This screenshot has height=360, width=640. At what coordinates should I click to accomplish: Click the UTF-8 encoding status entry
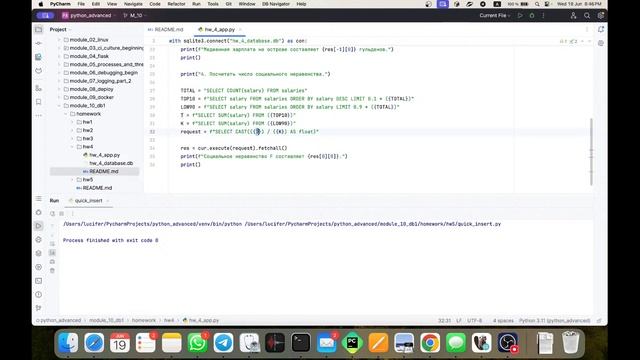pos(475,320)
